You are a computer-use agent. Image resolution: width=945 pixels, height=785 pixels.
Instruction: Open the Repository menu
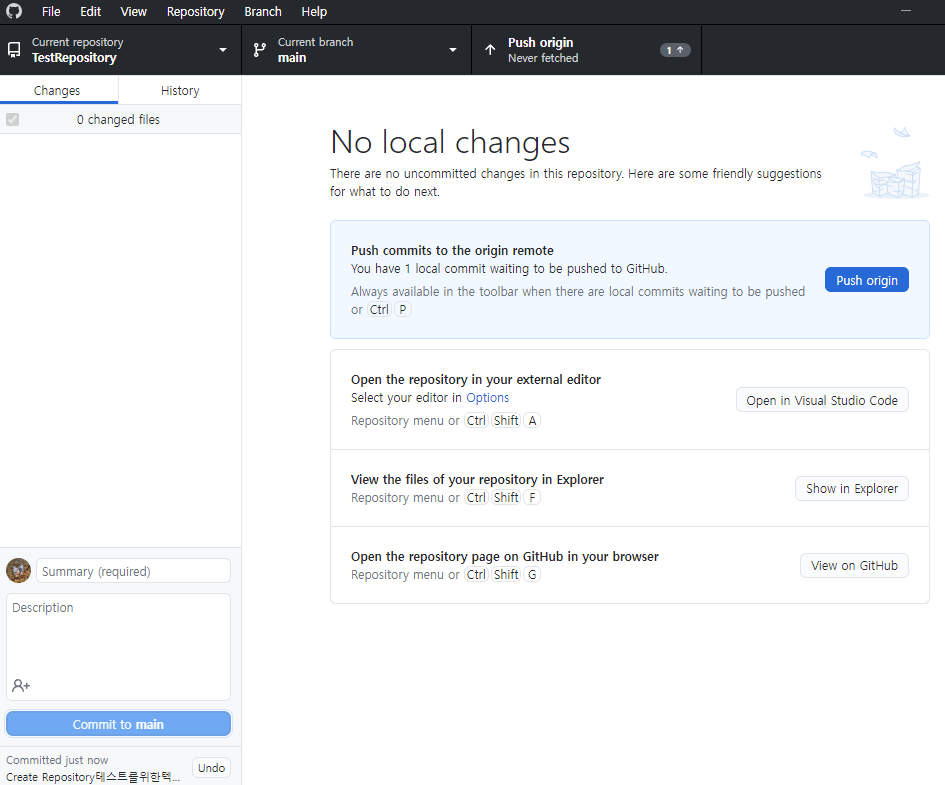tap(195, 11)
